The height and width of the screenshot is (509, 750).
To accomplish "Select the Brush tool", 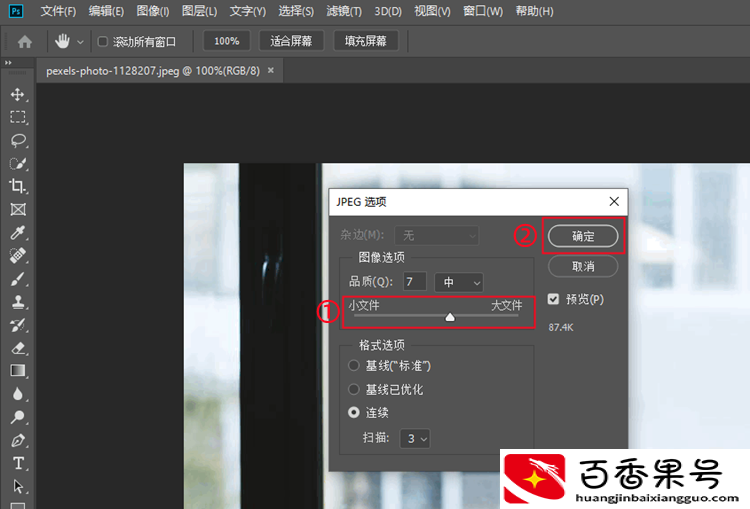I will click(x=18, y=278).
